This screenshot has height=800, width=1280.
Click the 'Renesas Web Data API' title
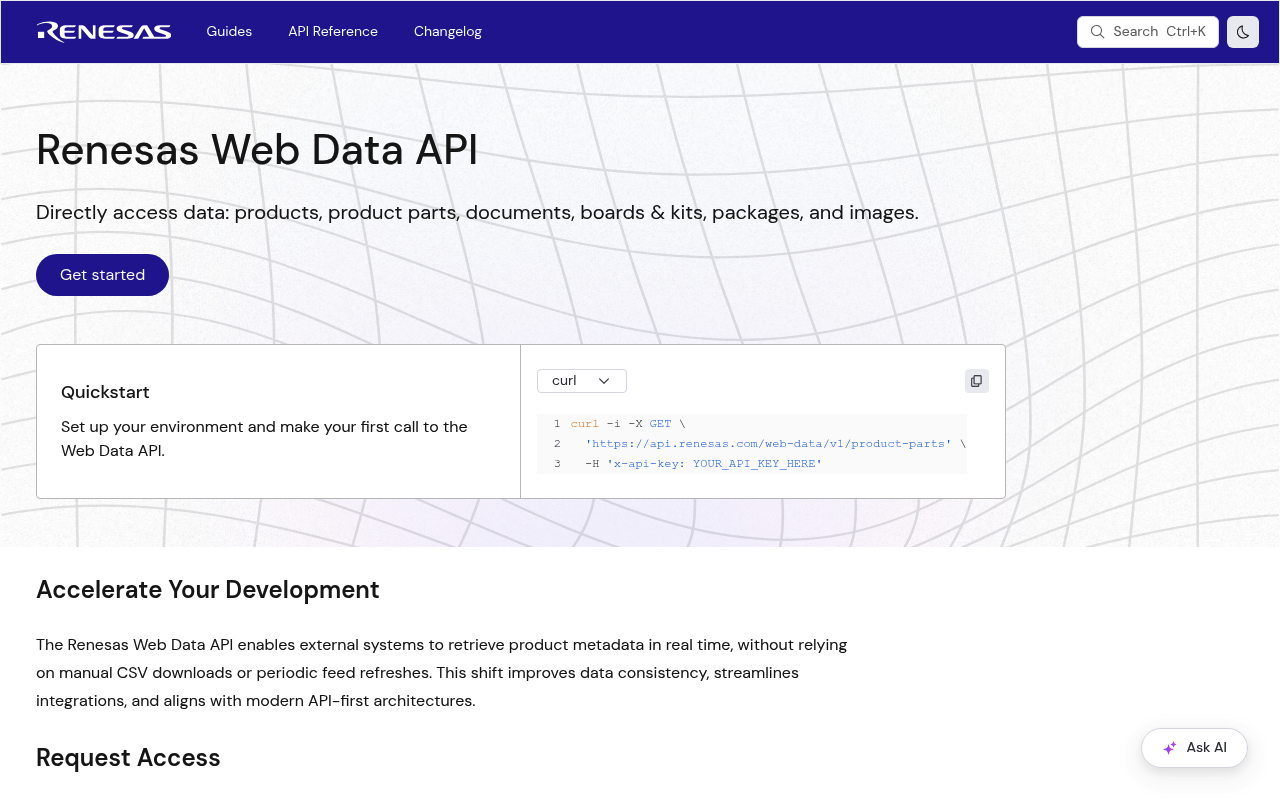(257, 150)
